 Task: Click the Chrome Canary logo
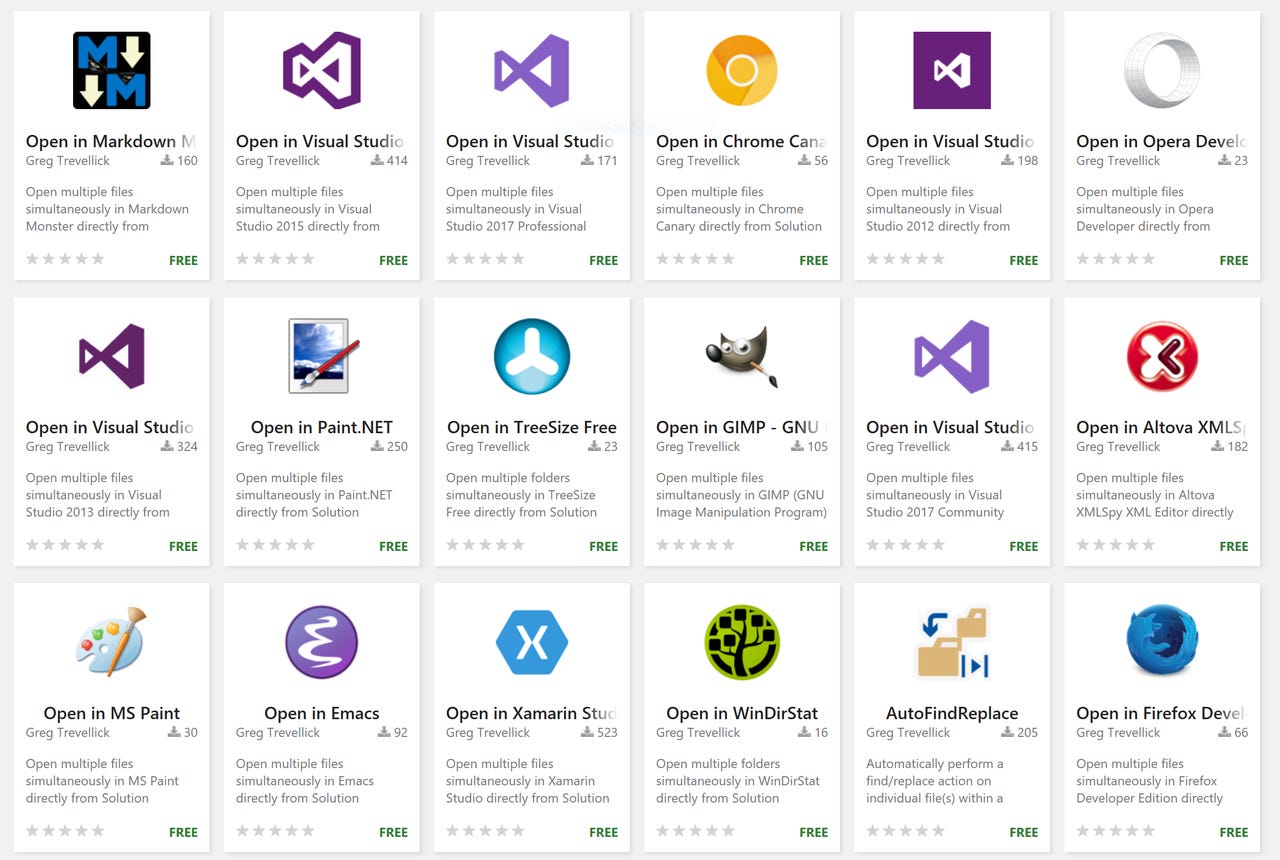point(741,70)
